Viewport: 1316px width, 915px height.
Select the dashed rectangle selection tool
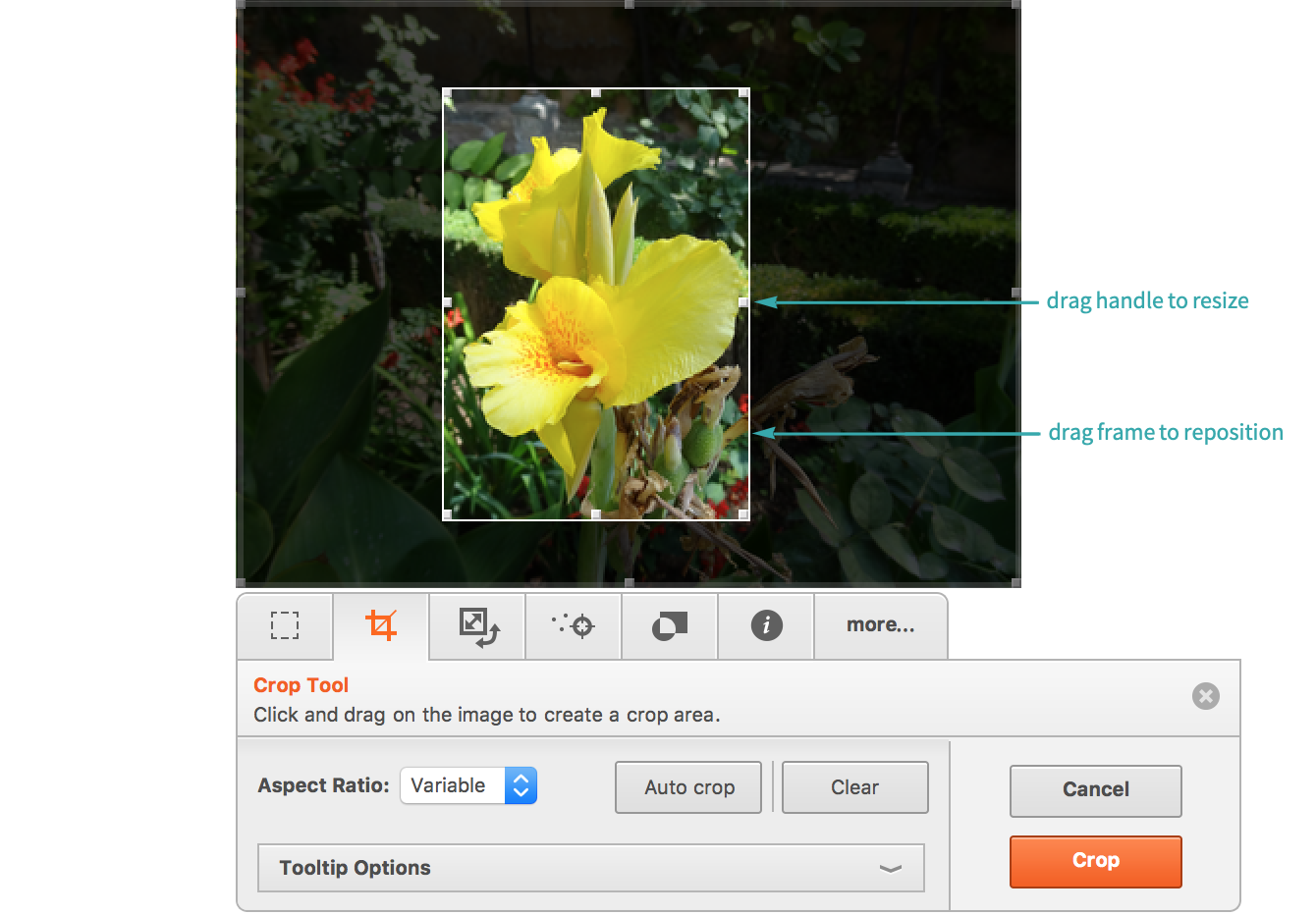click(285, 625)
